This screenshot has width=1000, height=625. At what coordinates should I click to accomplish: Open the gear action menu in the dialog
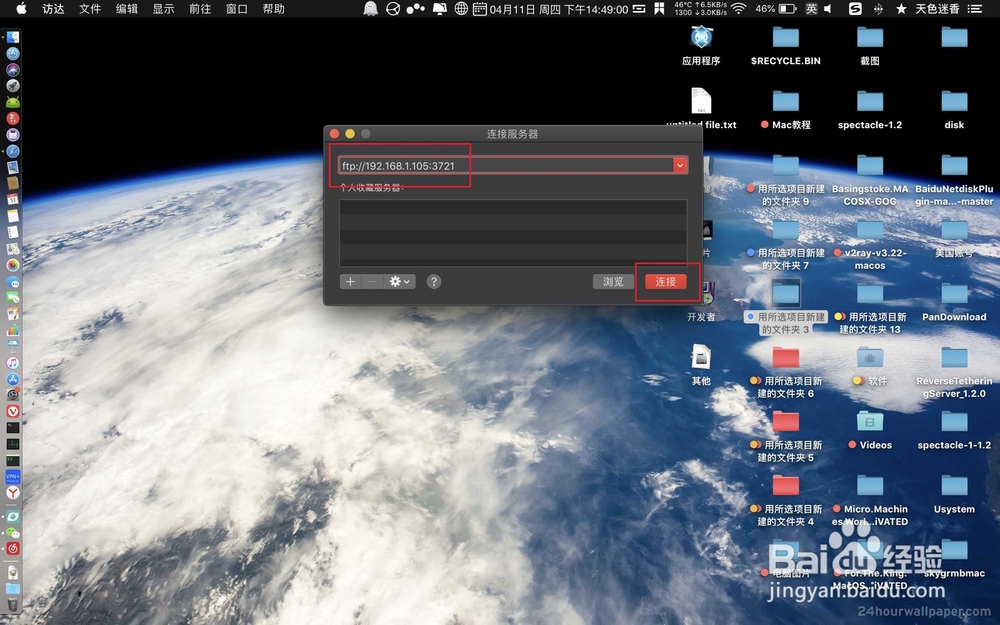[x=398, y=282]
